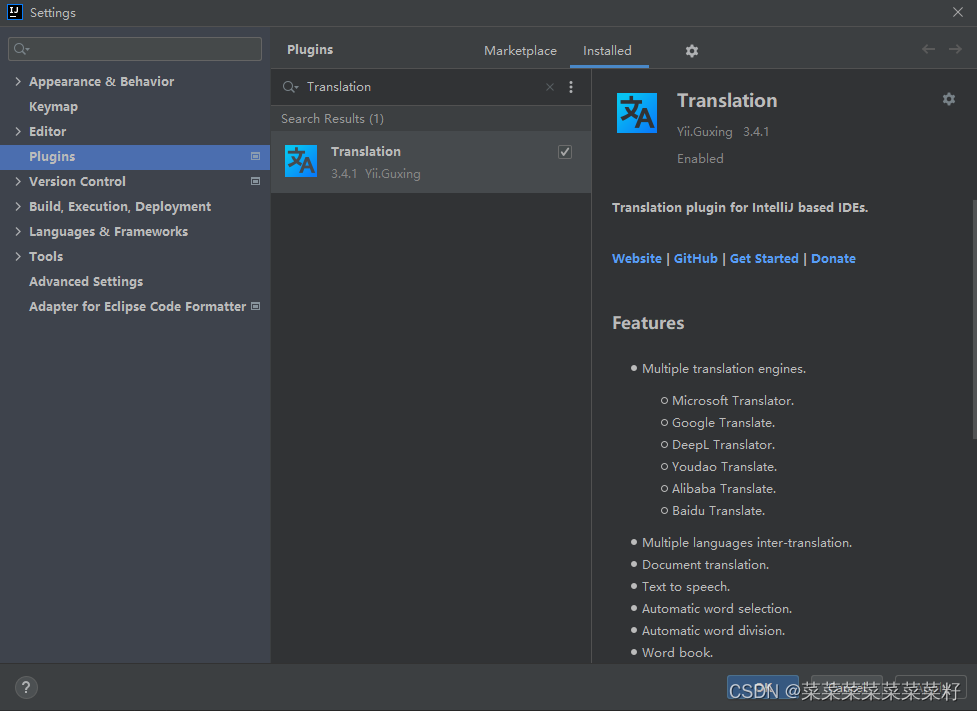The image size is (977, 711).
Task: Navigate forward with the right arrow
Action: coord(955,49)
